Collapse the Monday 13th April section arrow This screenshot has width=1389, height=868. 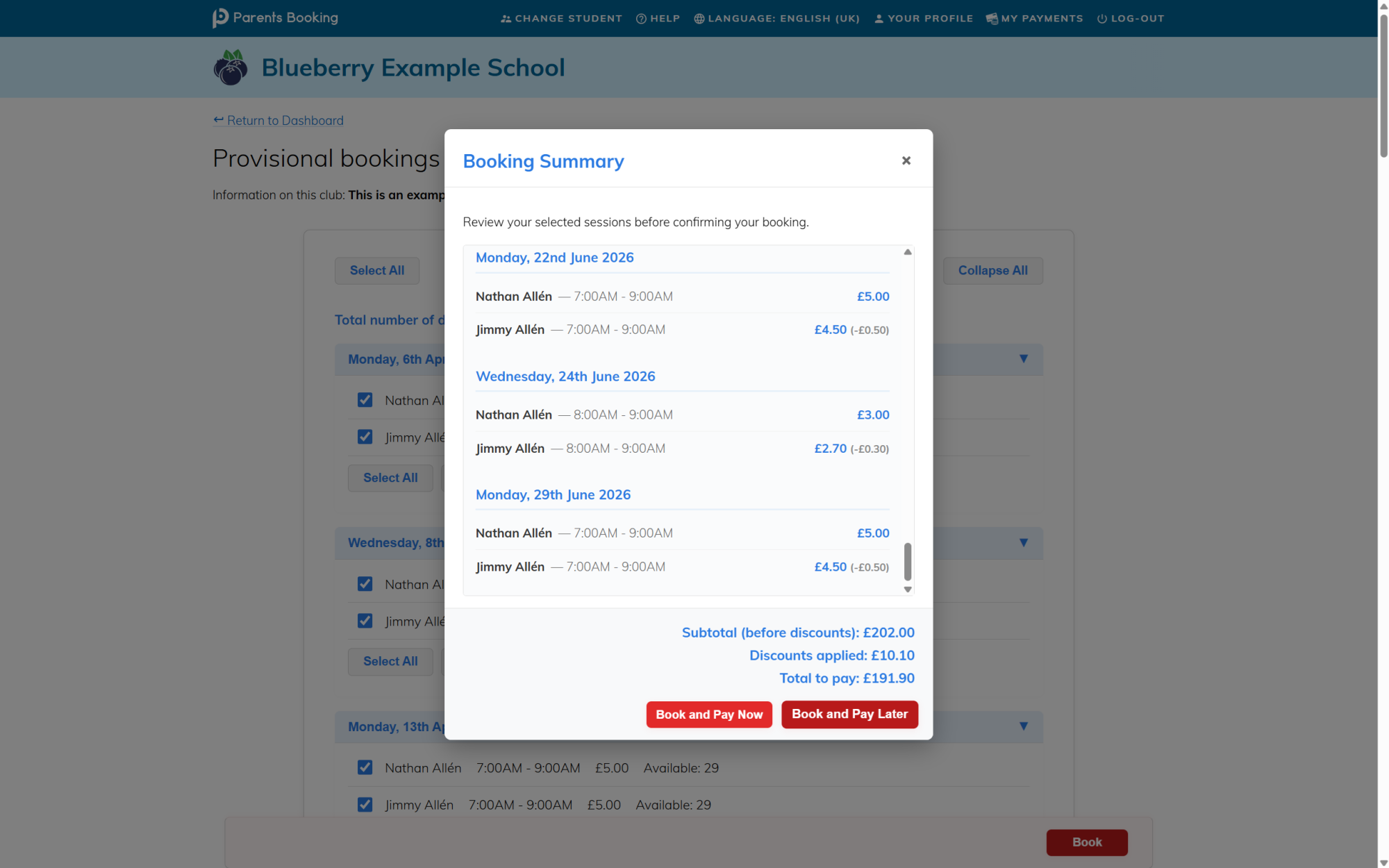click(1023, 726)
